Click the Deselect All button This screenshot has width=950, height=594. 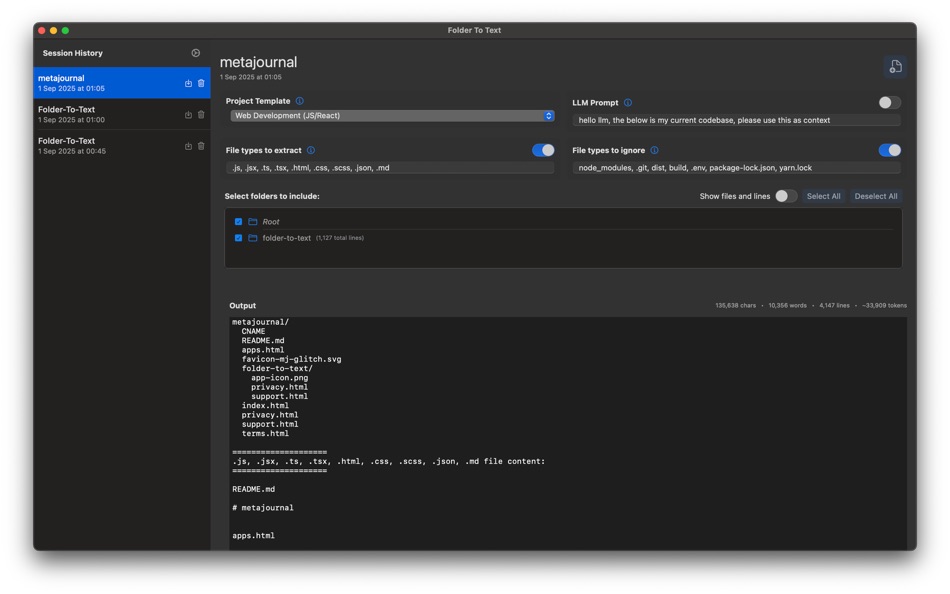(x=875, y=196)
